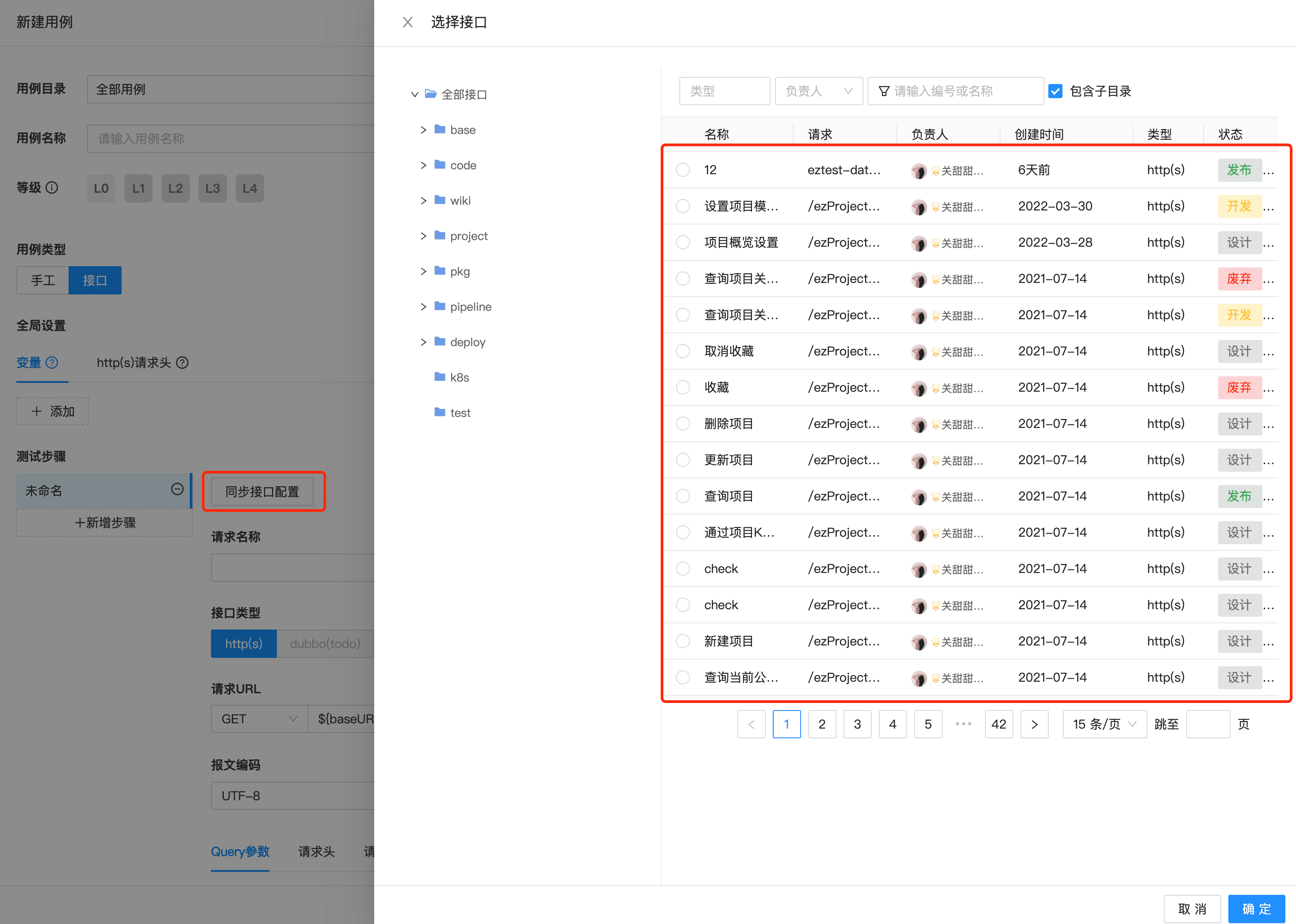
Task: Click the k8s folder icon
Action: click(439, 377)
